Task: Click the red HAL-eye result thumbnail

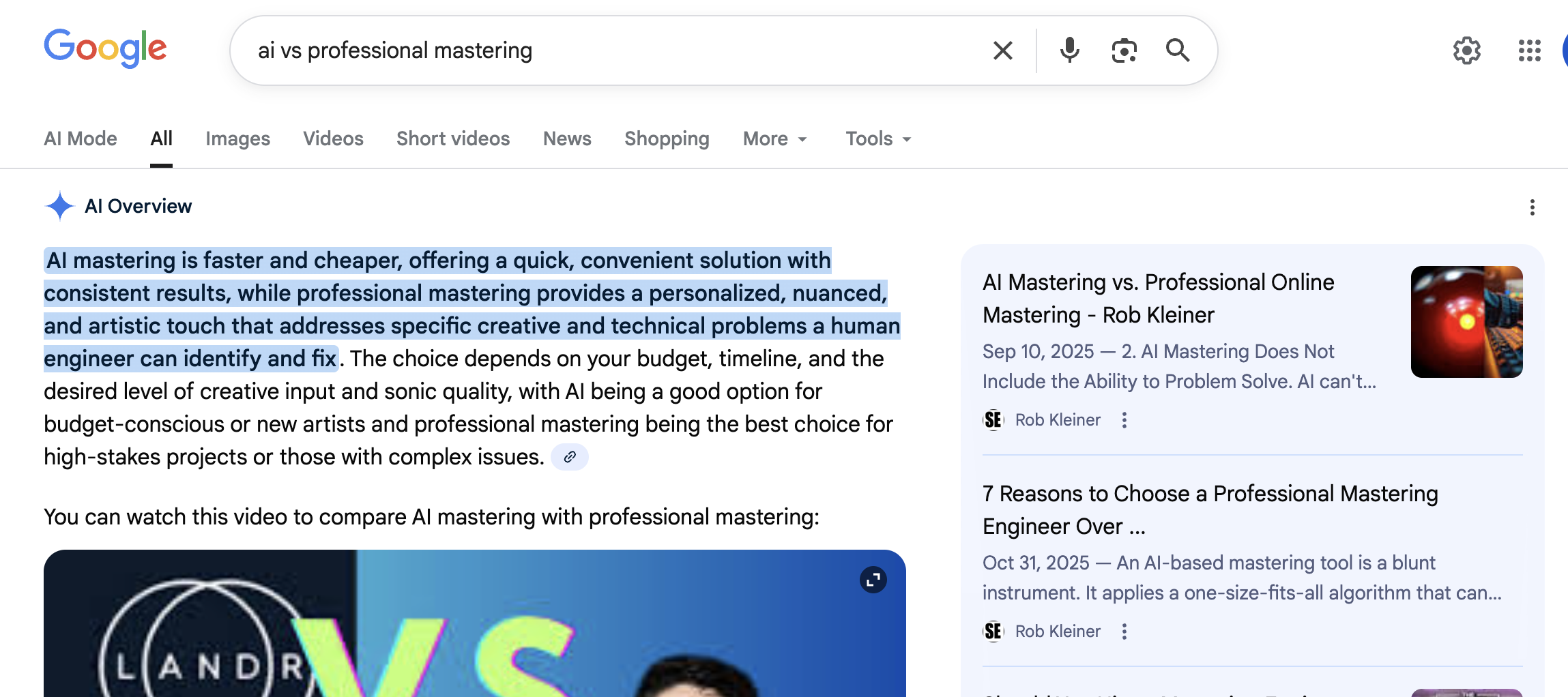Action: pos(1466,322)
